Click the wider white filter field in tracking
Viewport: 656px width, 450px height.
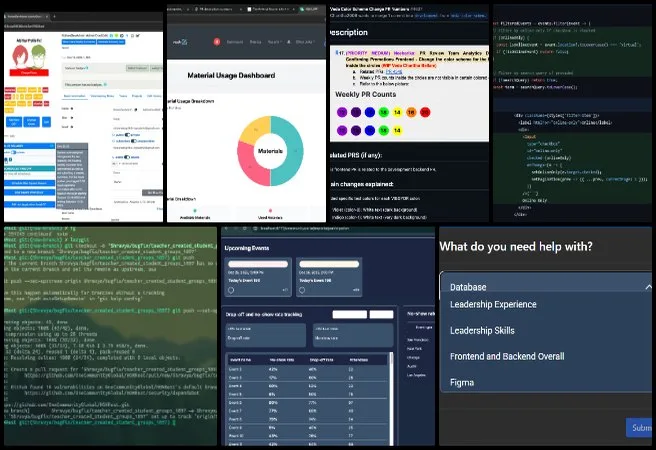(x=350, y=314)
